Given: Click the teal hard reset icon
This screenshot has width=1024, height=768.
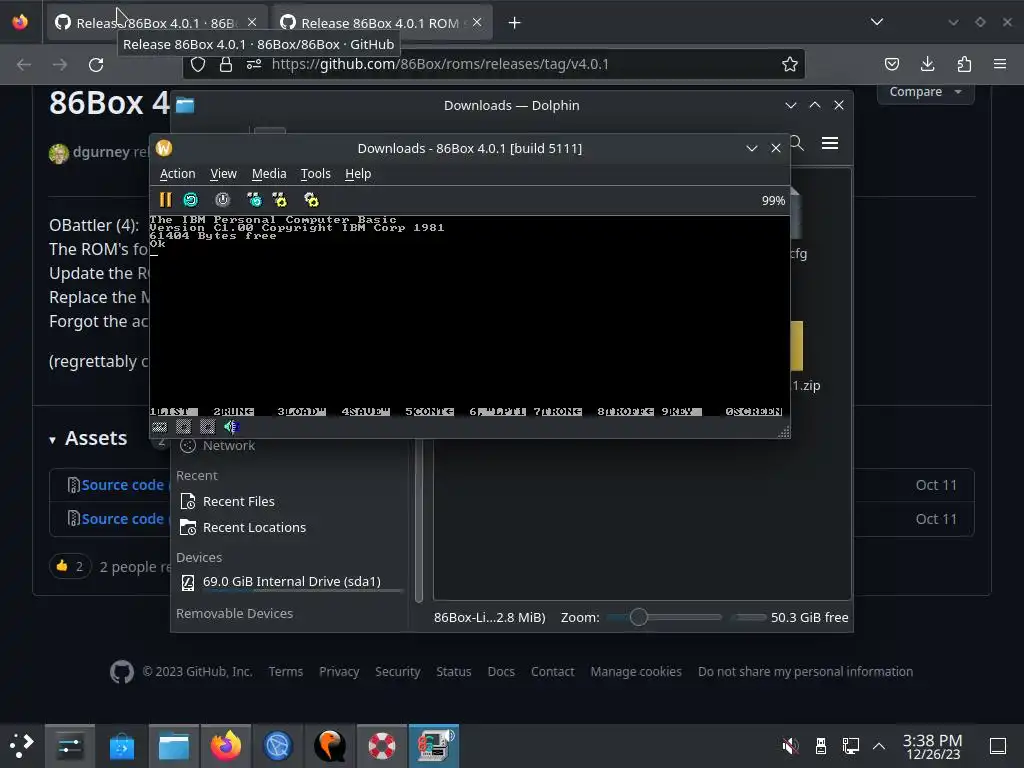Looking at the screenshot, I should (191, 200).
